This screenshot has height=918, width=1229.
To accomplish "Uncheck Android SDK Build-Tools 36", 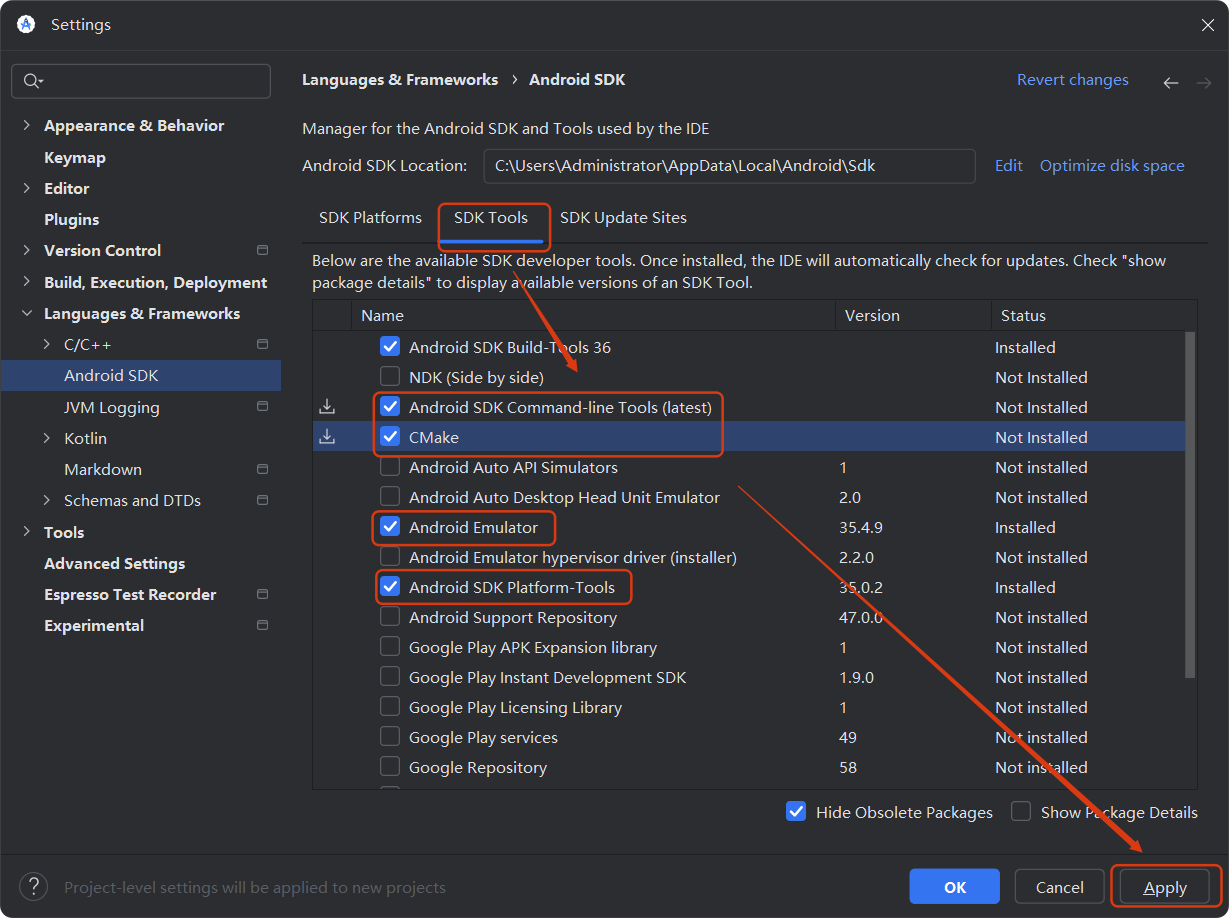I will coord(390,347).
